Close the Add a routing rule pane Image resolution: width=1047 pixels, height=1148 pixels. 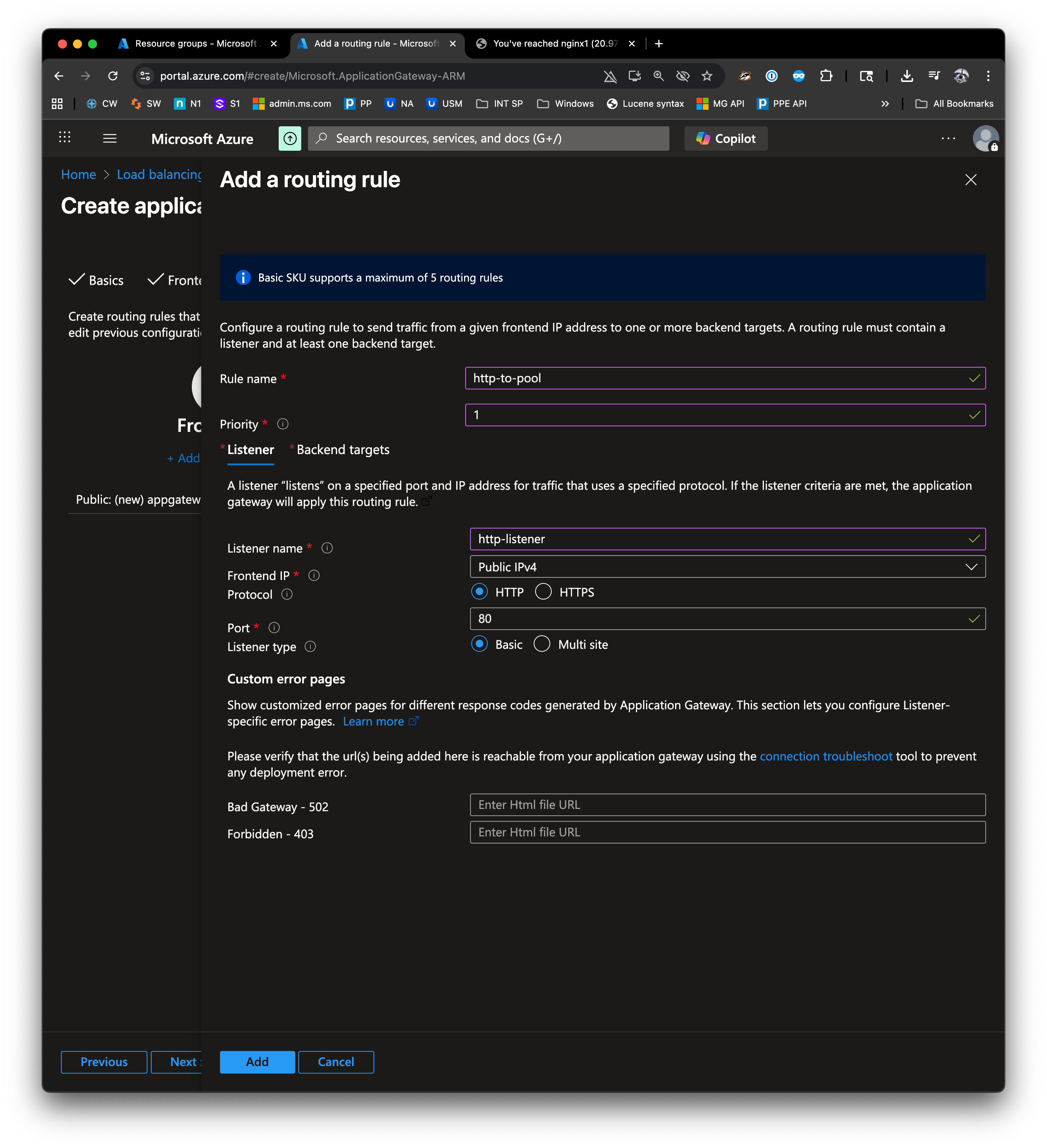pyautogui.click(x=971, y=180)
